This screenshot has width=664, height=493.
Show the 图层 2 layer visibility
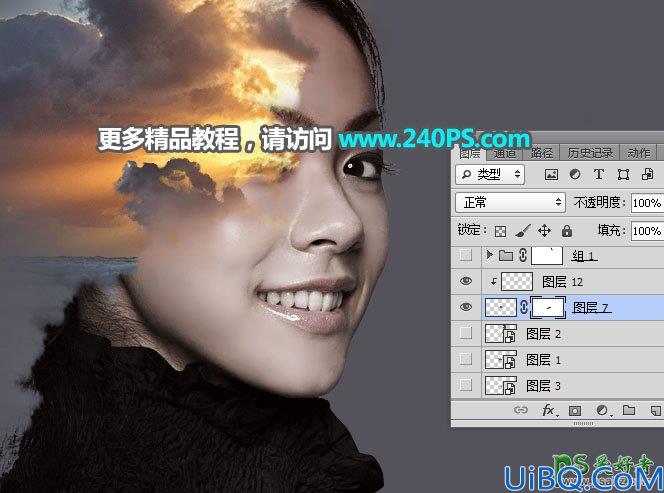point(466,333)
